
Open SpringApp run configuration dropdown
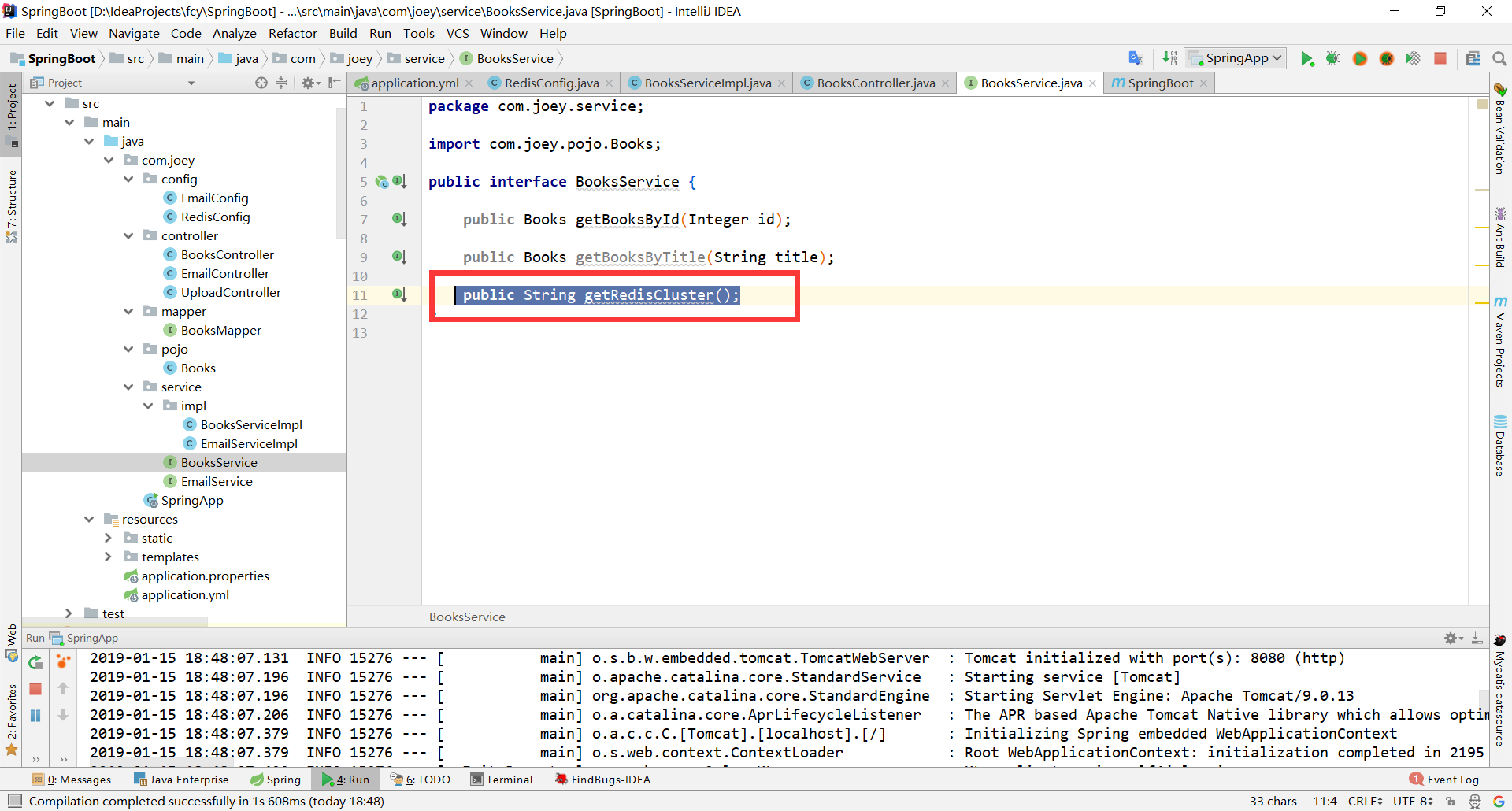point(1236,58)
